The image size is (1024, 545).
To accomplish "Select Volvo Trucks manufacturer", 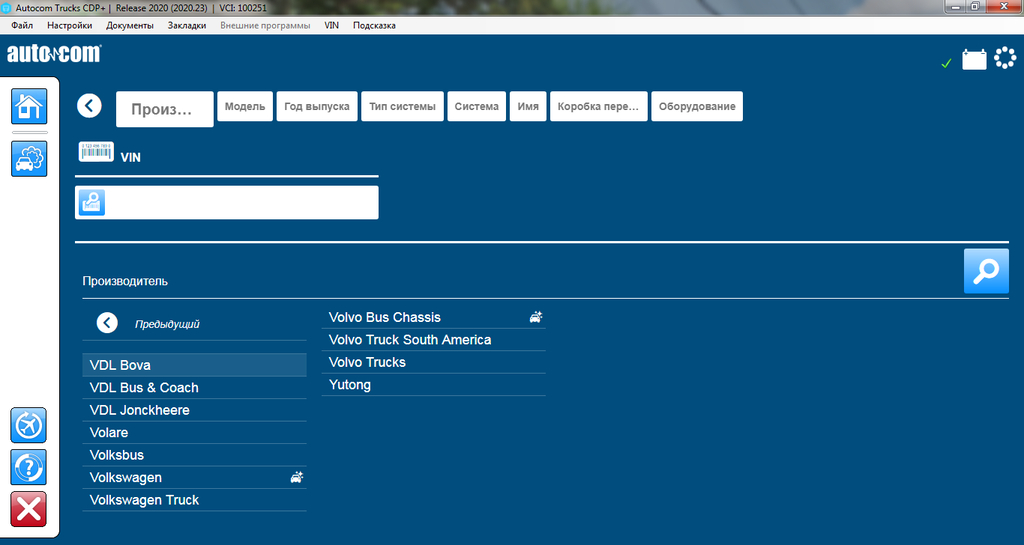I will [x=434, y=362].
